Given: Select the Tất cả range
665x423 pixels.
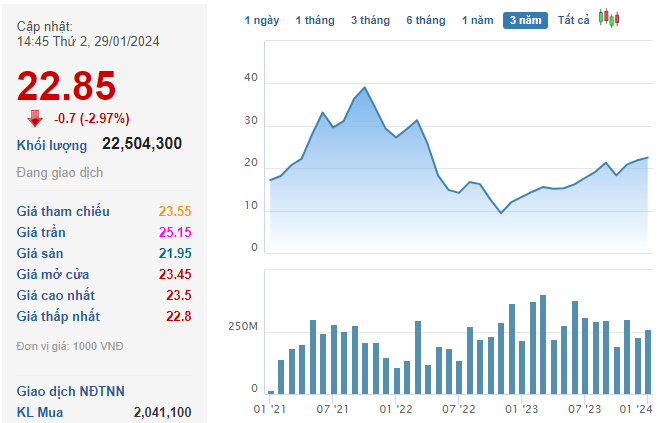Looking at the screenshot, I should click(574, 20).
